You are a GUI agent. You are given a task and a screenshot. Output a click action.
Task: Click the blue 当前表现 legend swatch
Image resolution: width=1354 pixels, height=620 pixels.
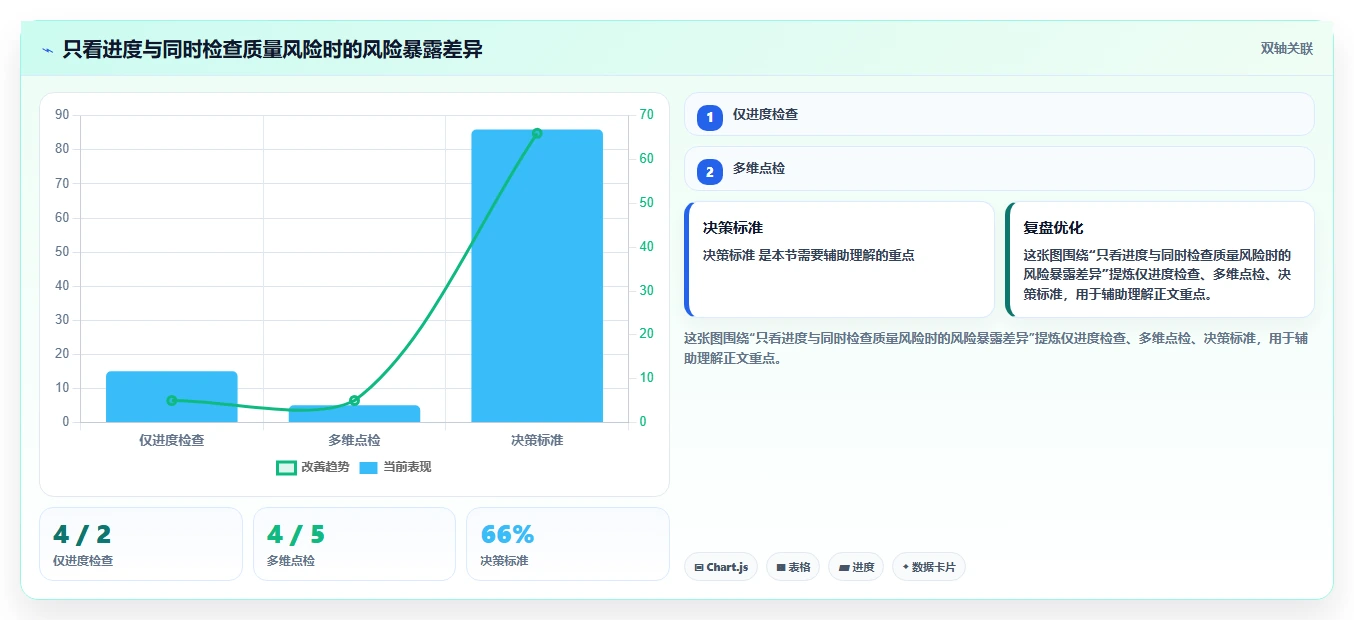pyautogui.click(x=368, y=467)
